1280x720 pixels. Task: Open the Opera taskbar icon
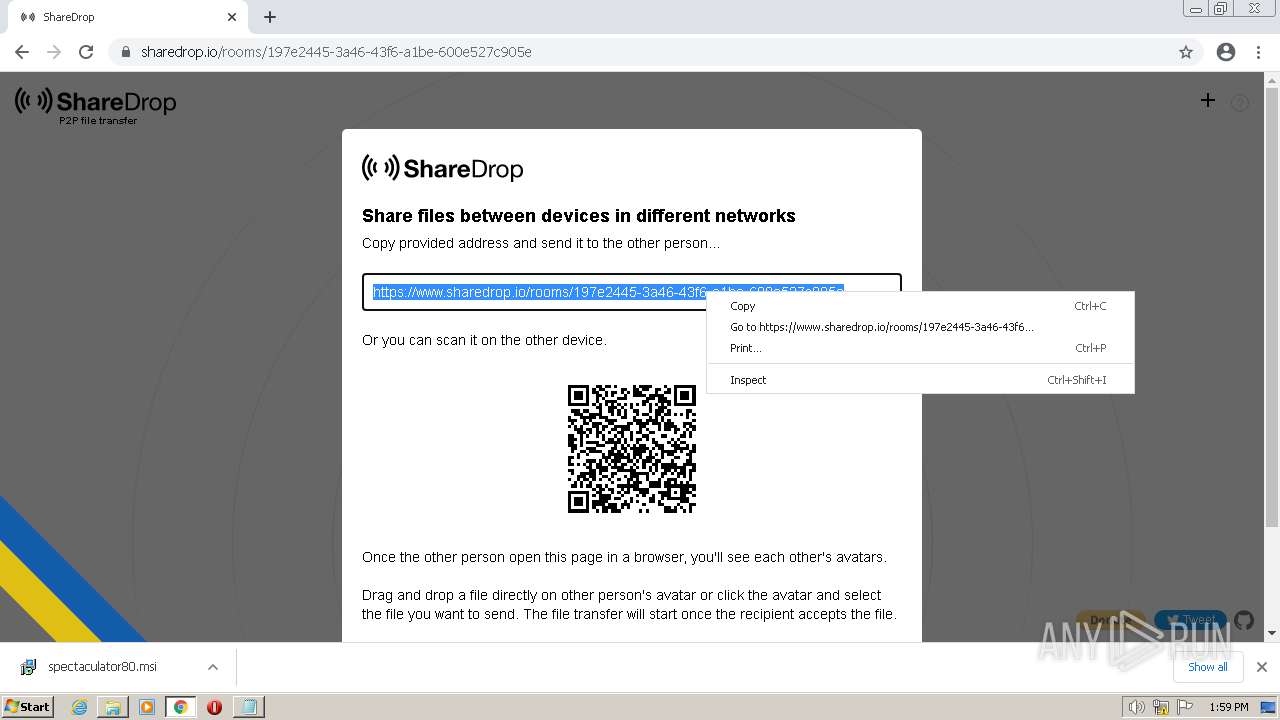pyautogui.click(x=214, y=707)
